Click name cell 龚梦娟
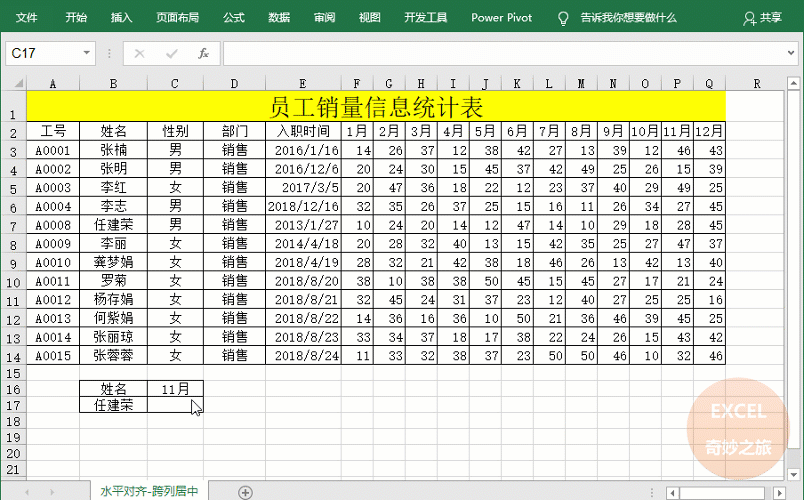804x500 pixels. [x=113, y=262]
